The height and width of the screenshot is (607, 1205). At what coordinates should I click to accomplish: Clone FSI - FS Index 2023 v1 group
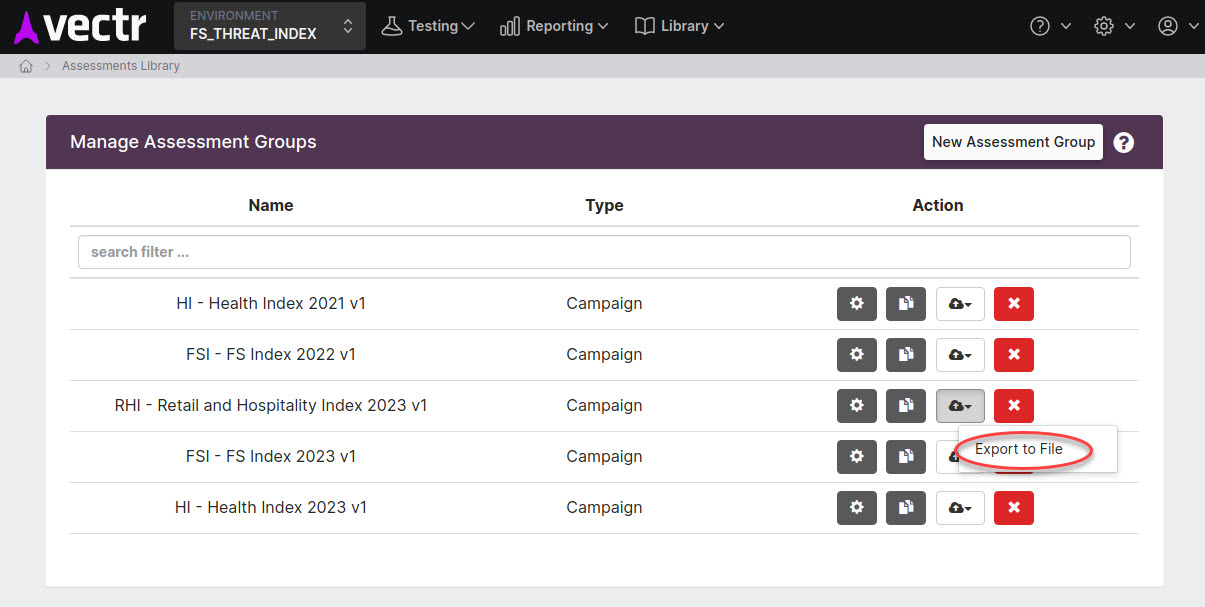[906, 457]
